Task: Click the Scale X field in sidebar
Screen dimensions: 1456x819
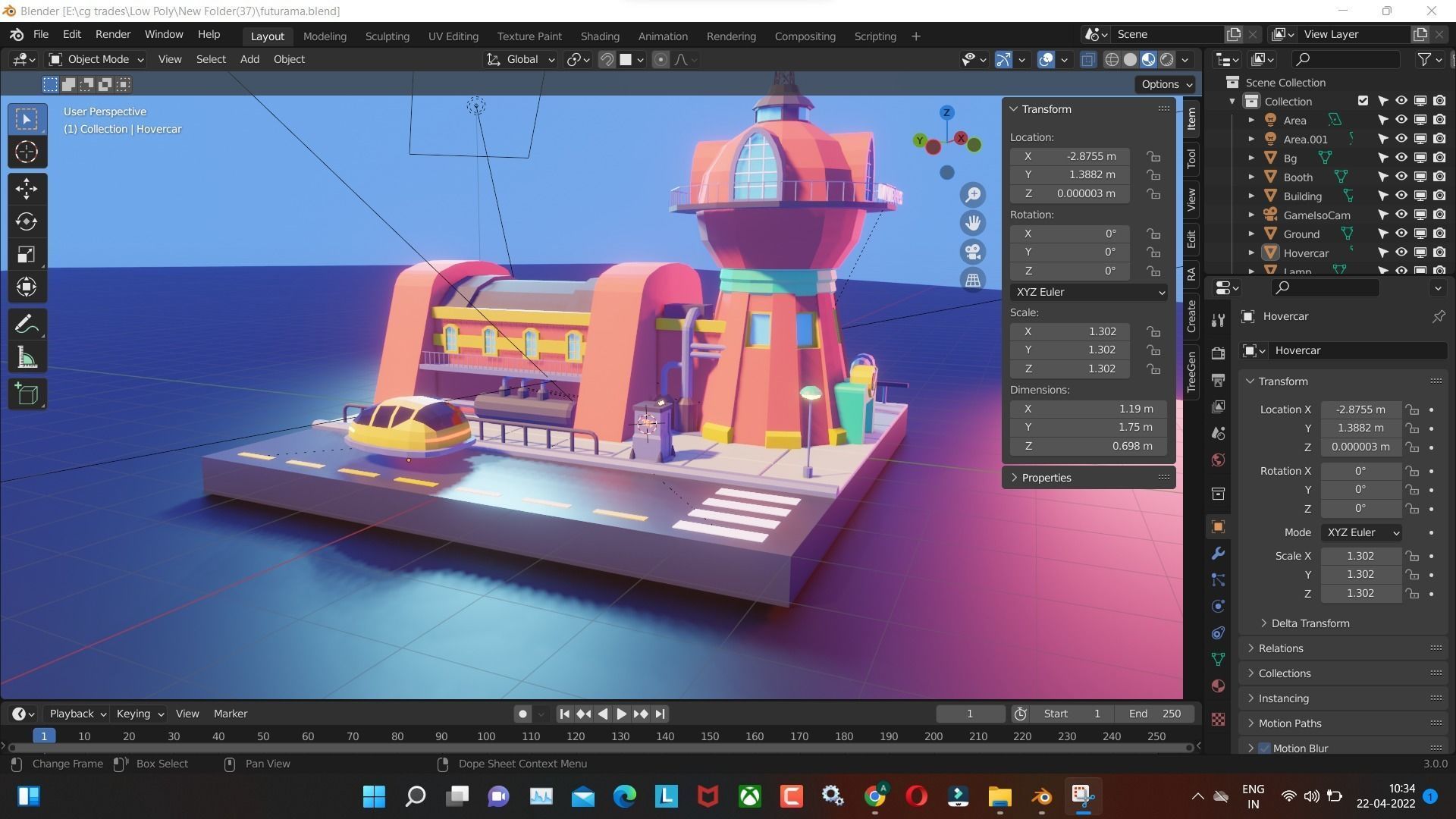Action: click(1069, 331)
